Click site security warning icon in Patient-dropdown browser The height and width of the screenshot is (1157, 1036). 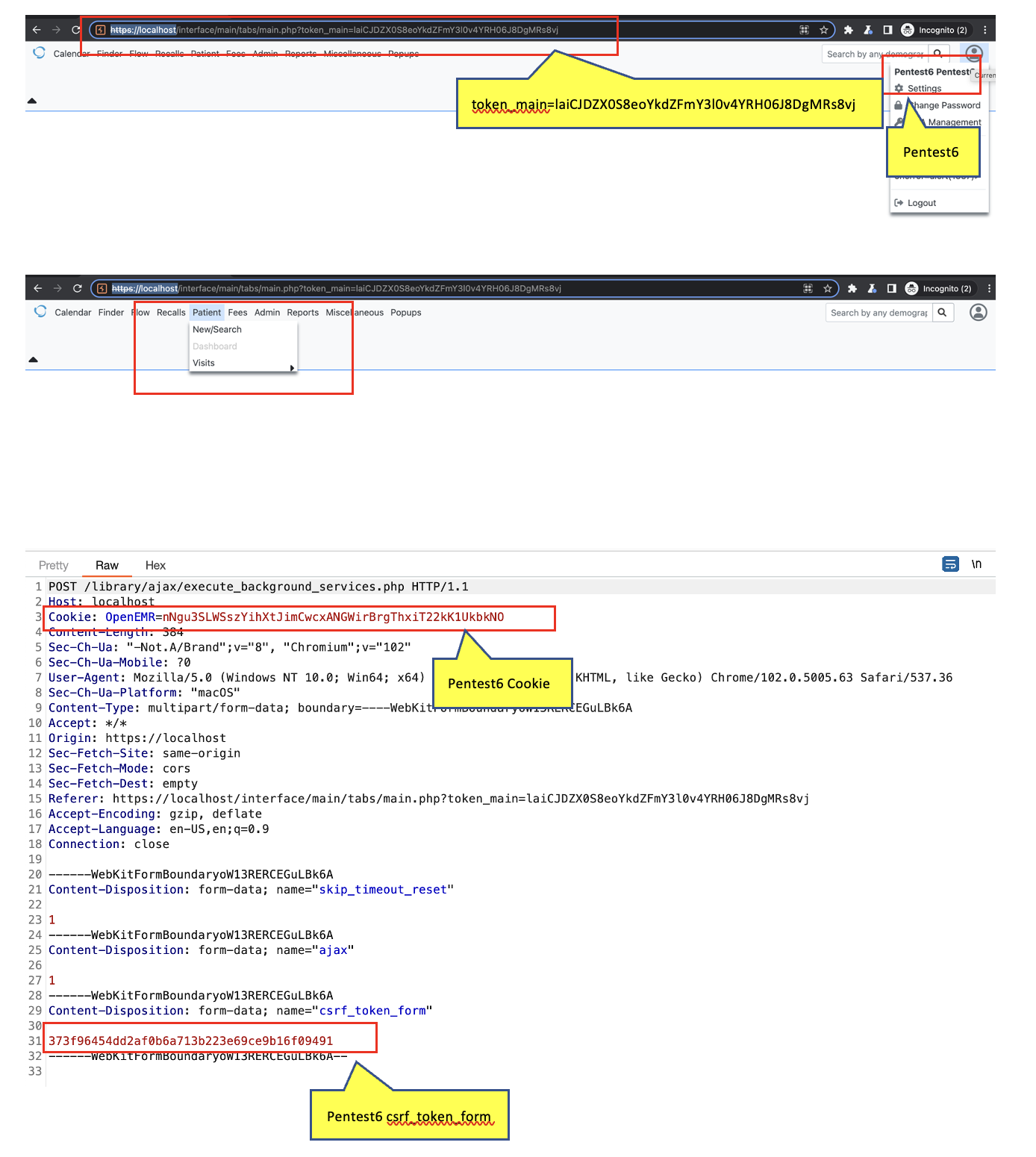102,288
